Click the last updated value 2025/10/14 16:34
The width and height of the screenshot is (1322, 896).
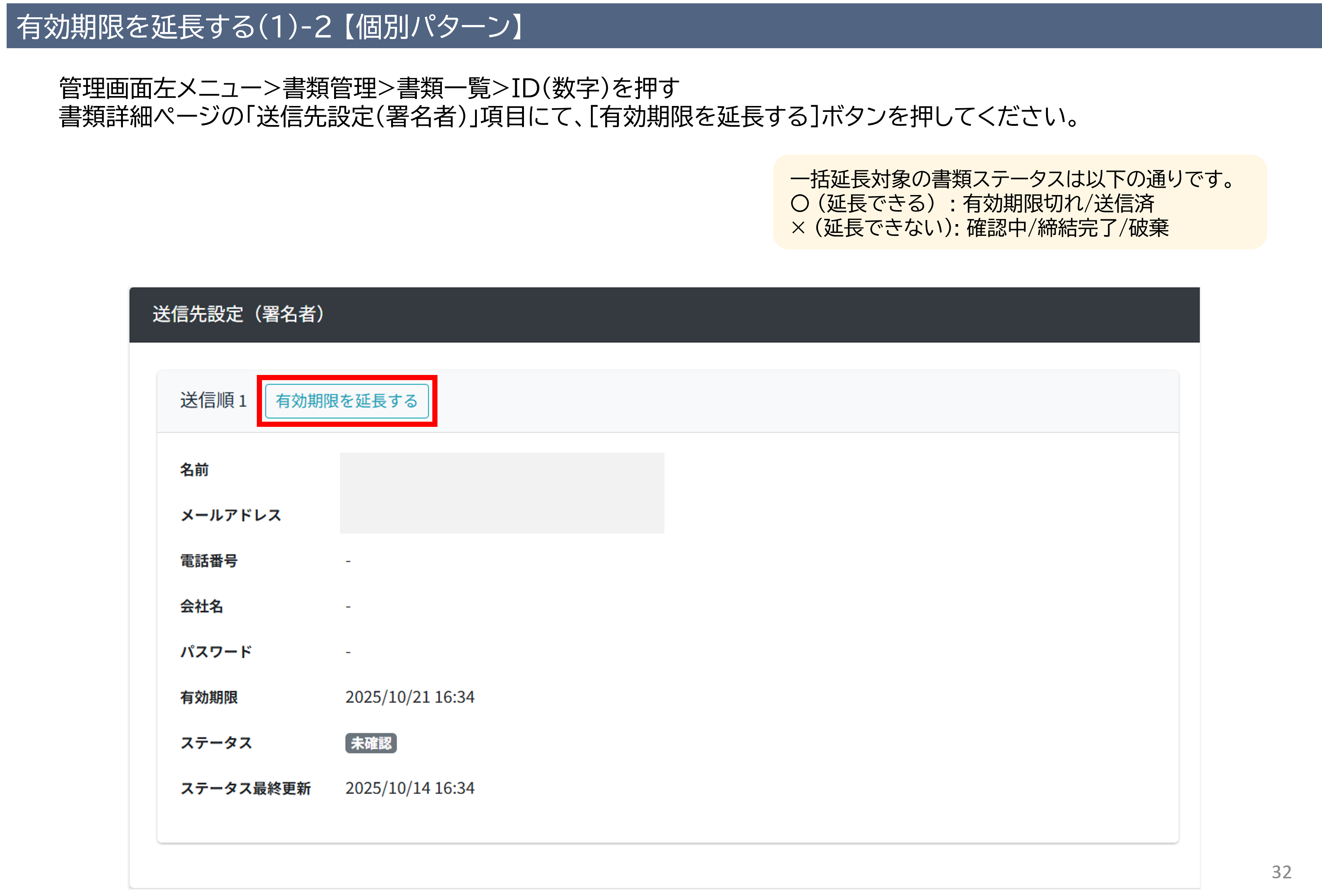[x=410, y=789]
